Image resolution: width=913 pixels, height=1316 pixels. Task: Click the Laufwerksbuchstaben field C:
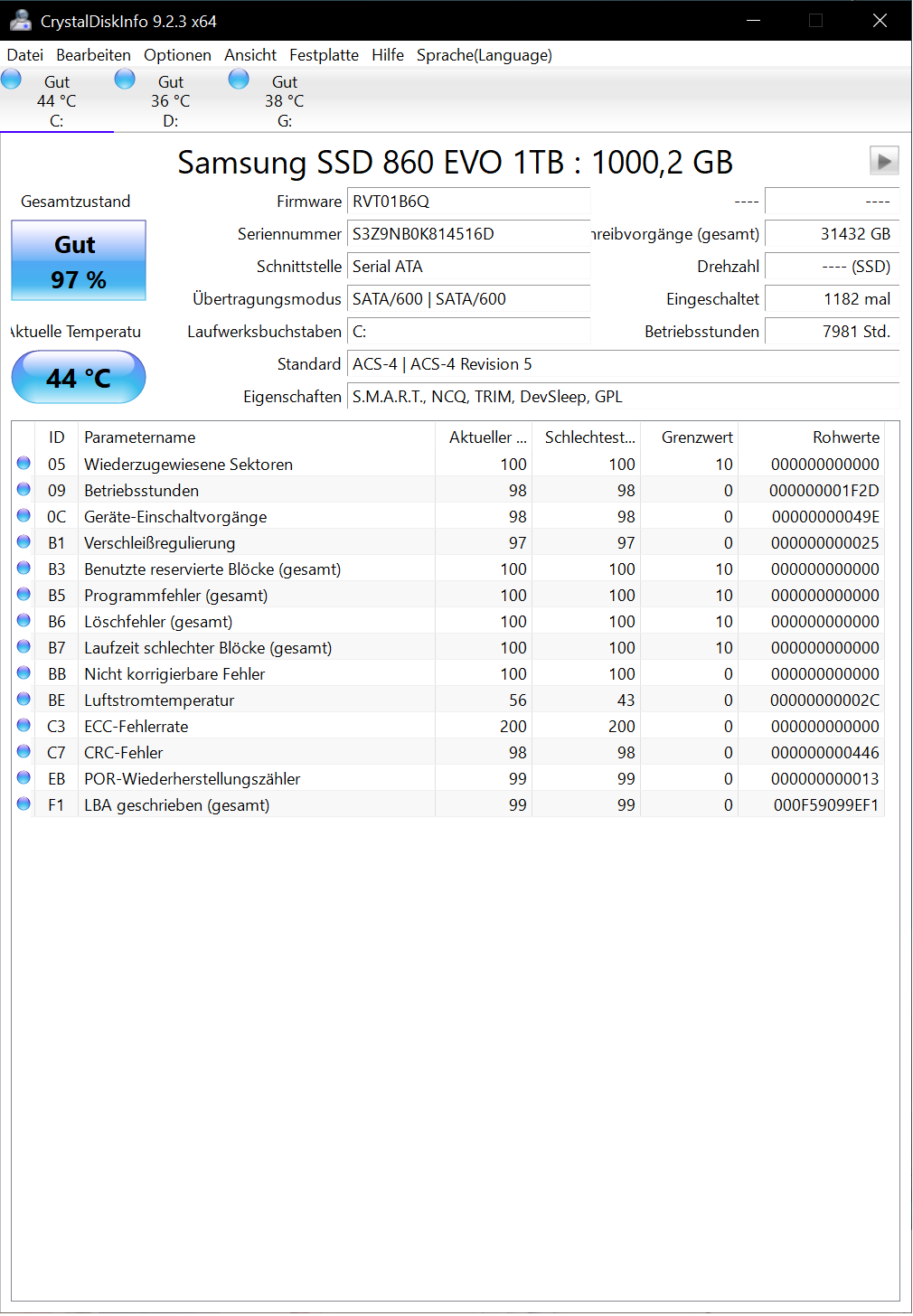pyautogui.click(x=469, y=331)
